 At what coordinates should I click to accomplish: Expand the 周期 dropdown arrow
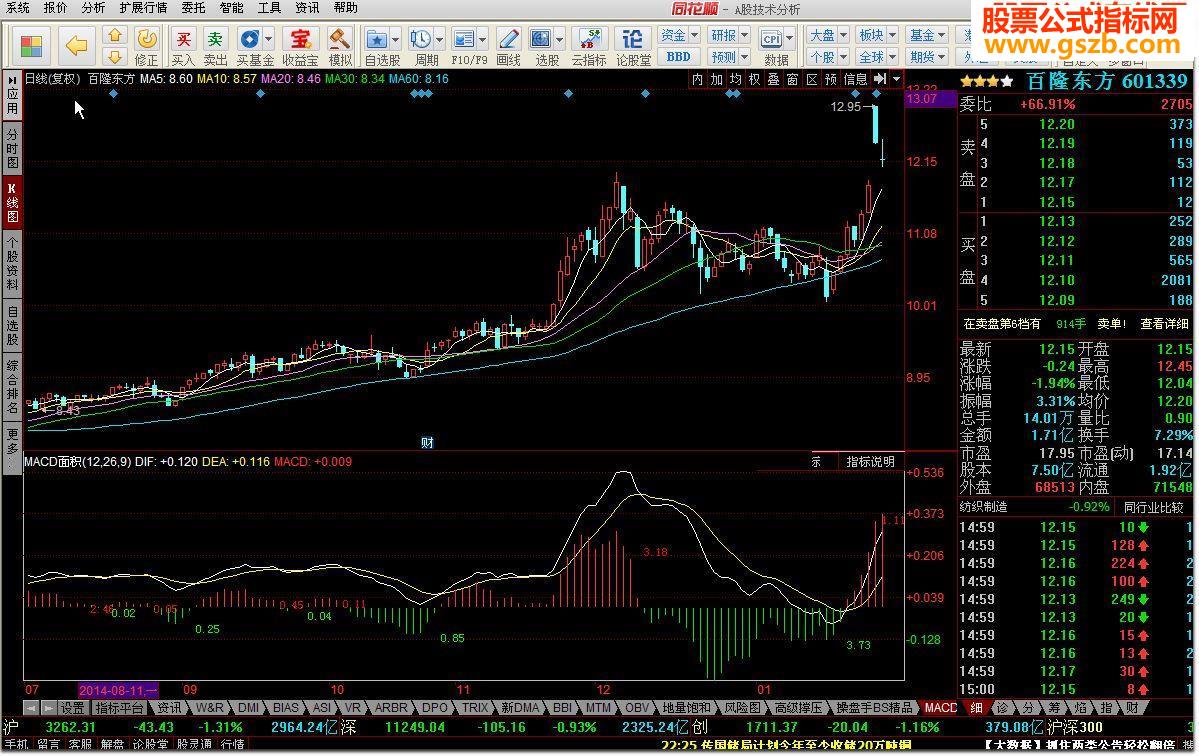coord(439,38)
